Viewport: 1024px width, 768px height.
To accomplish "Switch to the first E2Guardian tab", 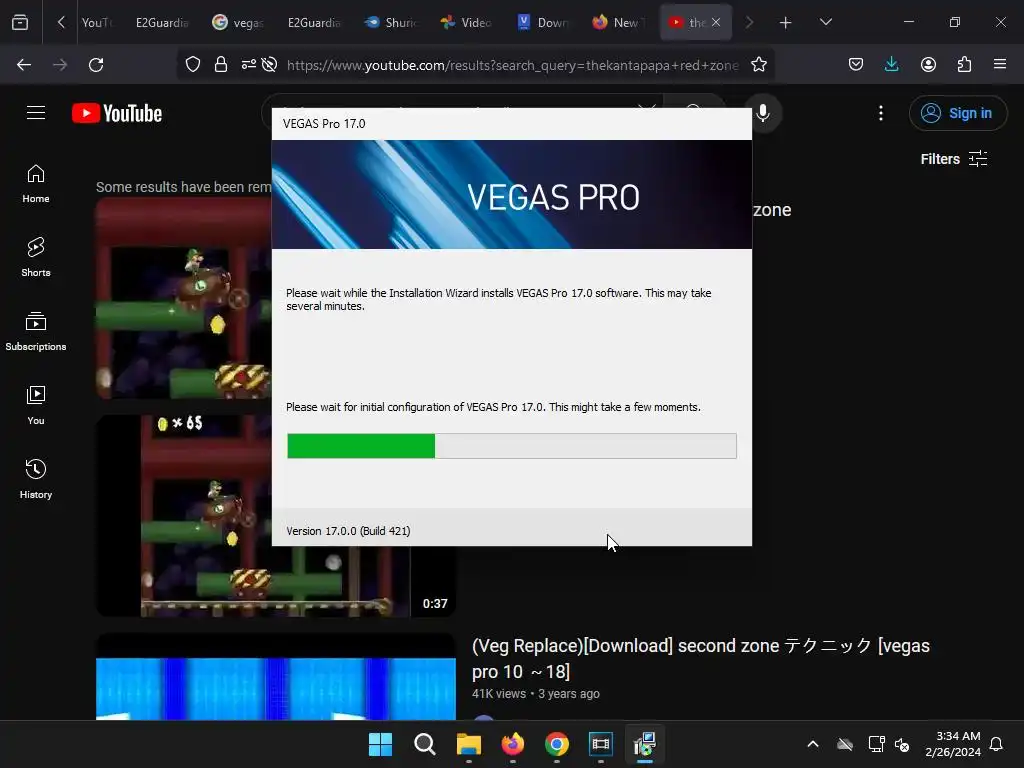I will [162, 22].
